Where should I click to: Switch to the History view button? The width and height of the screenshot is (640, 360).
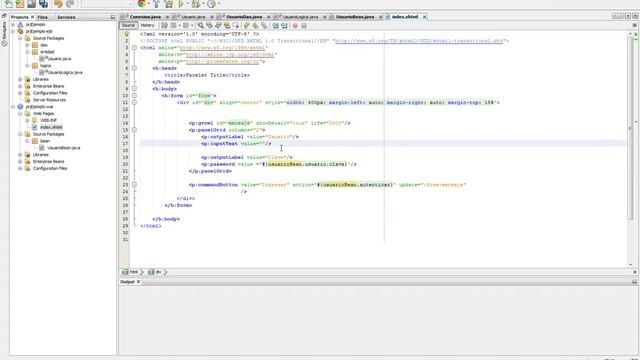click(147, 25)
